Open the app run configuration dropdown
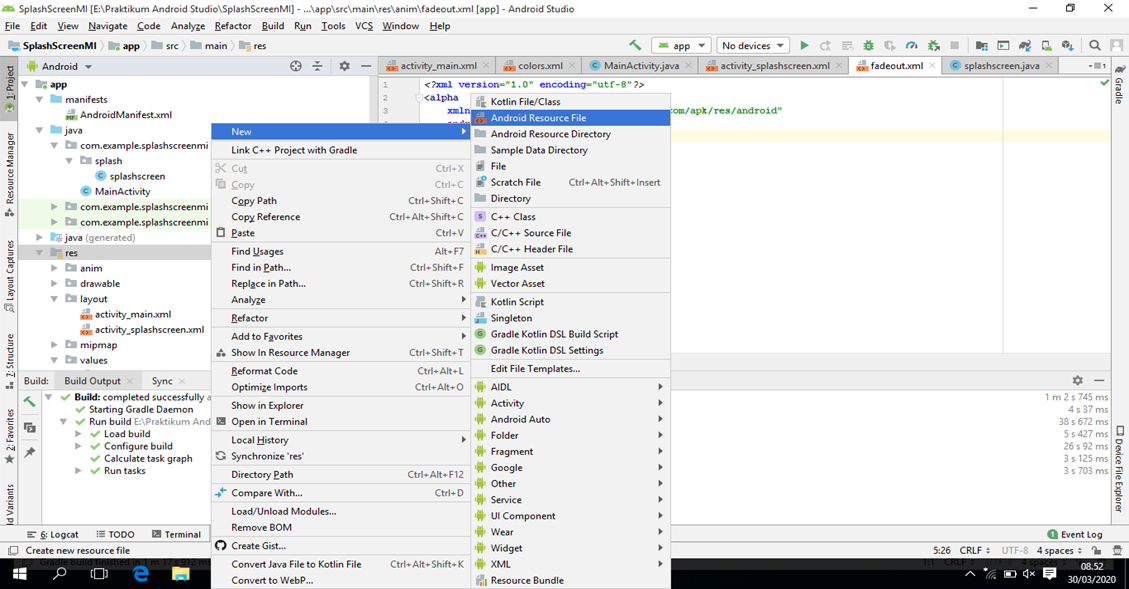The image size is (1129, 589). tap(682, 45)
